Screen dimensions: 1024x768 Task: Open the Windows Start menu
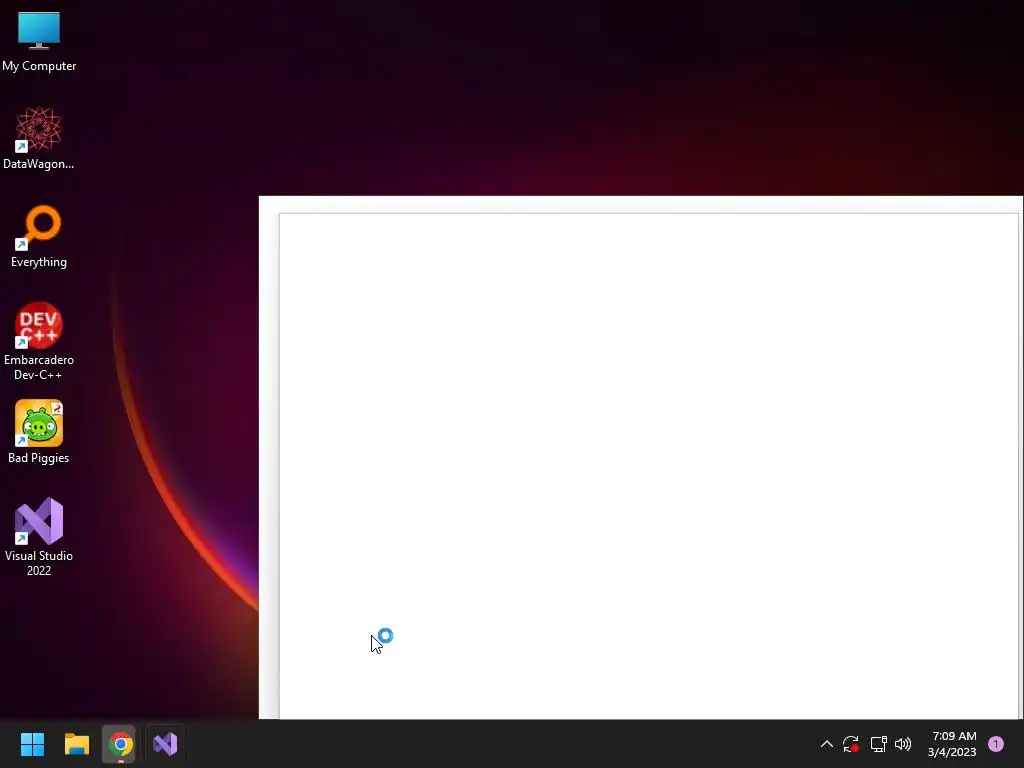32,744
